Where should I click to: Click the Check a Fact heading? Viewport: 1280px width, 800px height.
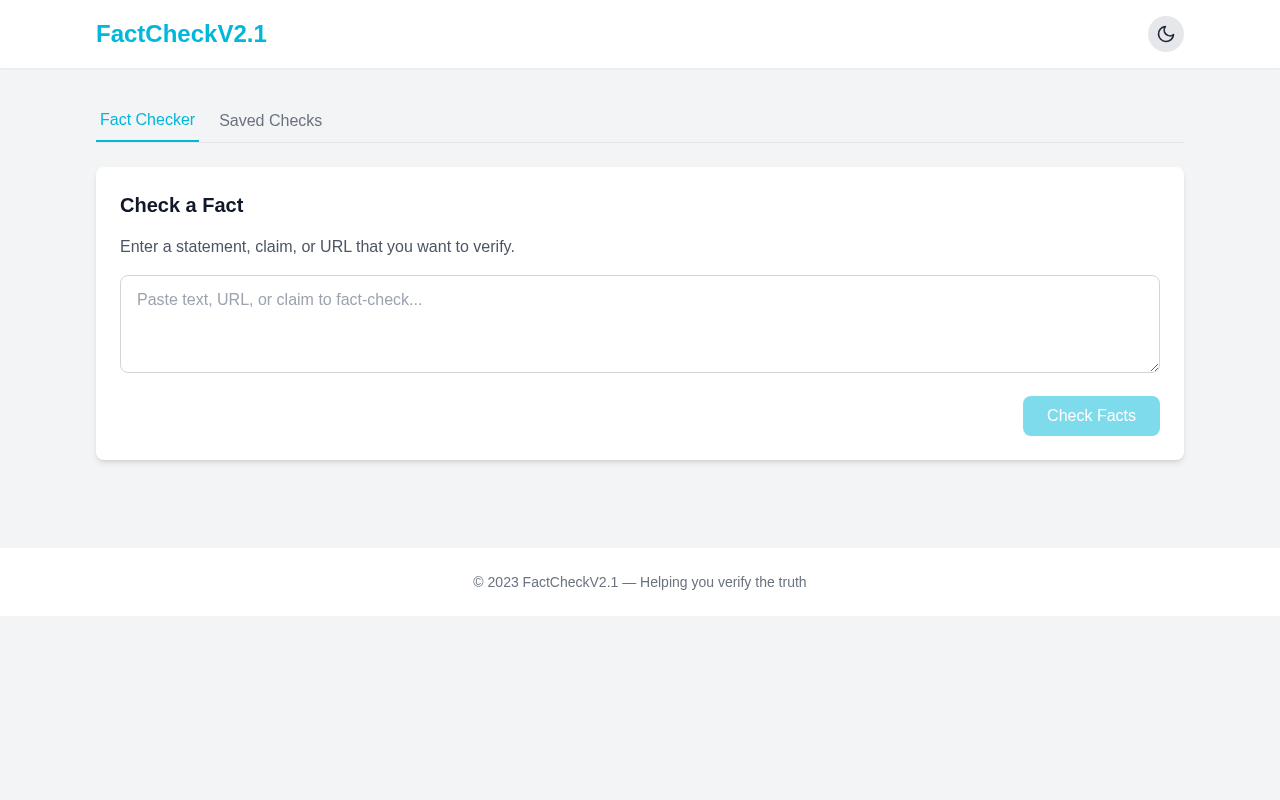181,204
